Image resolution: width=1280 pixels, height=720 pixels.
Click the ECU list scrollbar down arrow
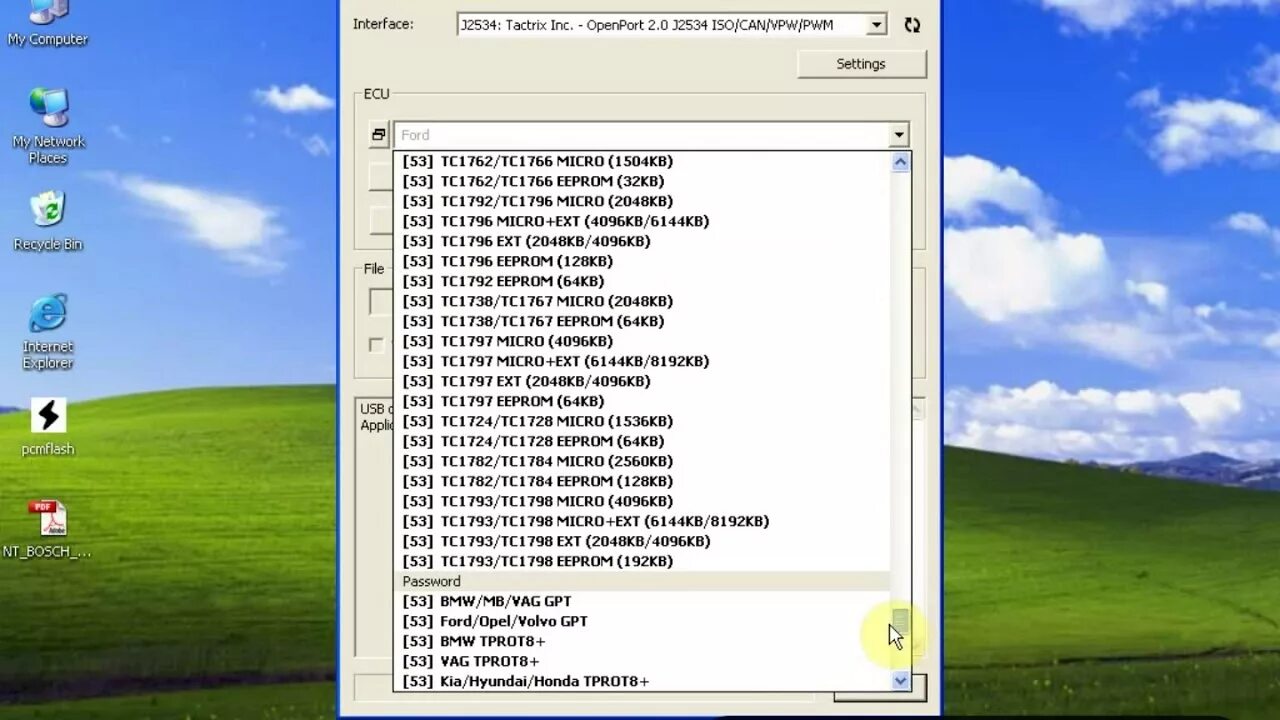click(900, 681)
